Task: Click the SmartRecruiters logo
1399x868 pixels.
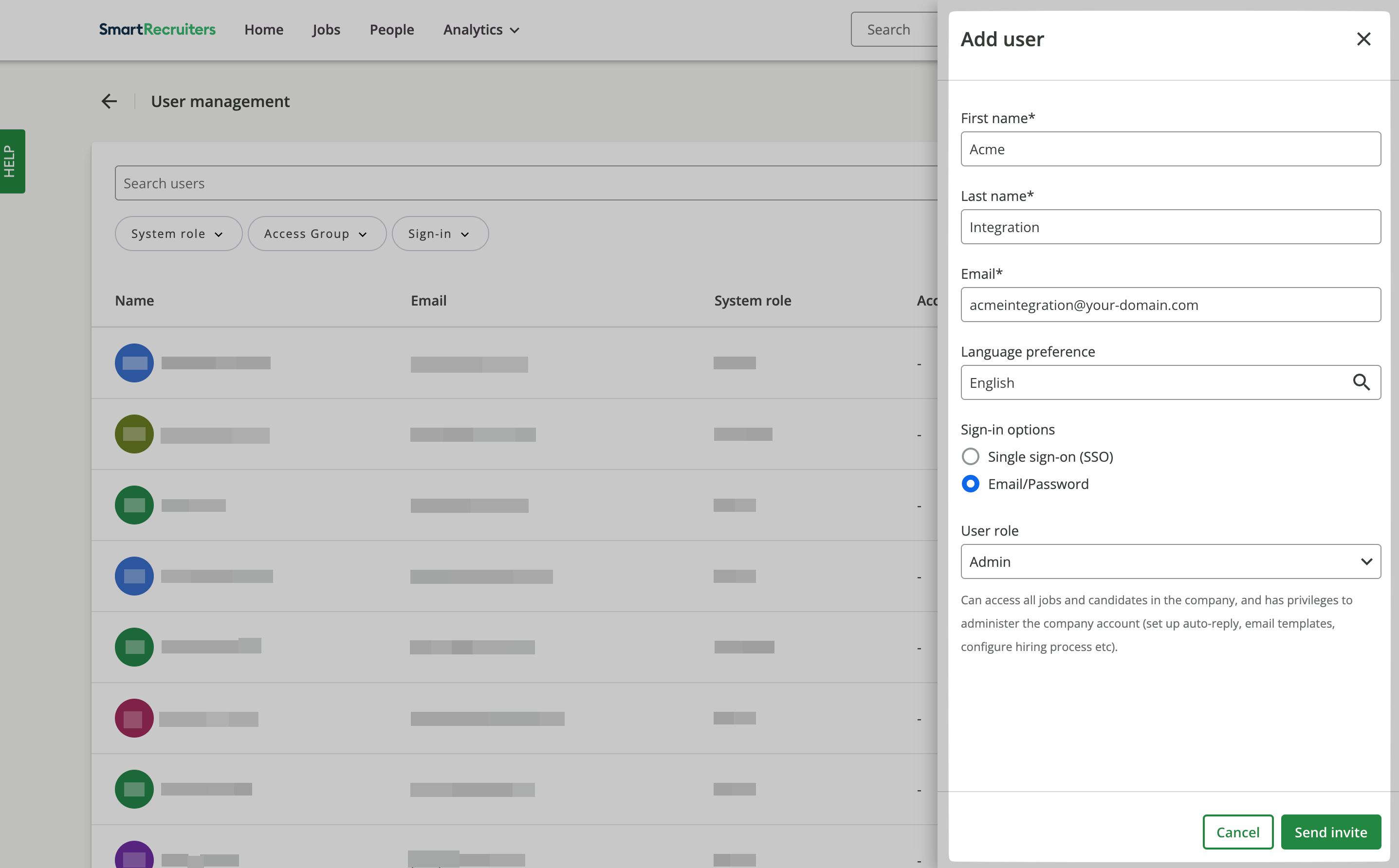Action: pyautogui.click(x=157, y=29)
